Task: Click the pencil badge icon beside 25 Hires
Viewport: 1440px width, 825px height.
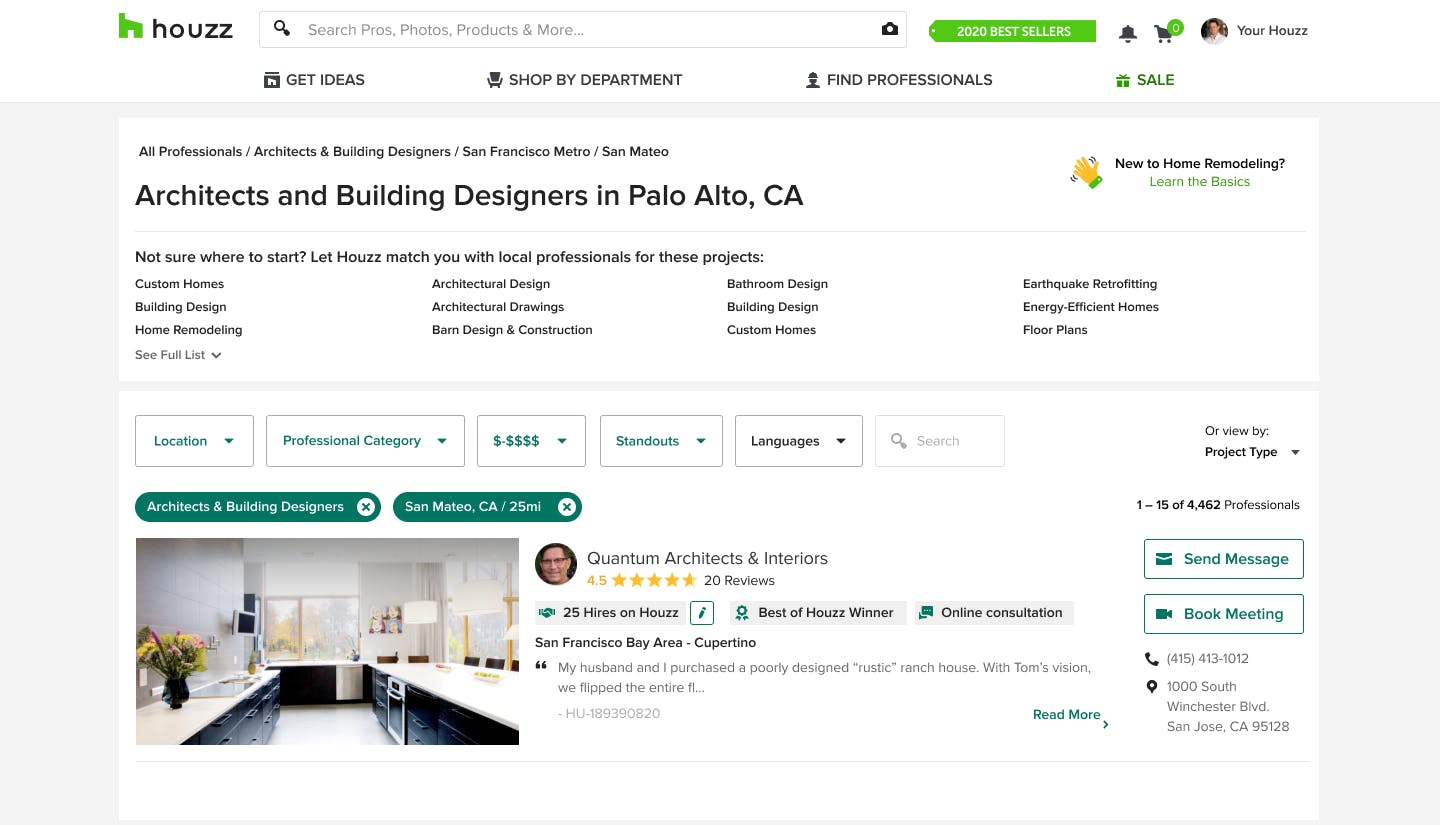Action: pyautogui.click(x=702, y=613)
